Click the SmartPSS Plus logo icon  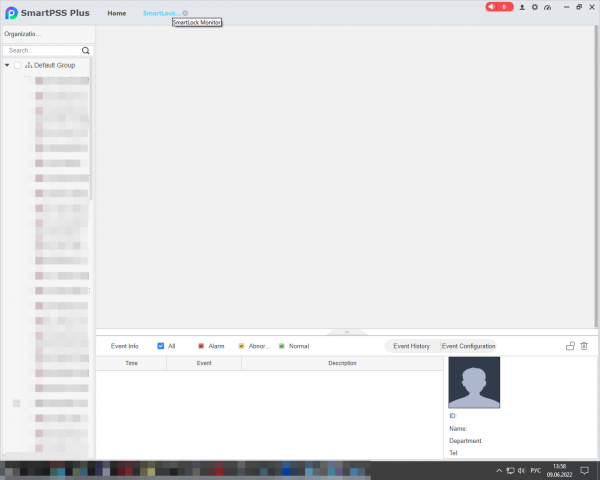tap(11, 13)
